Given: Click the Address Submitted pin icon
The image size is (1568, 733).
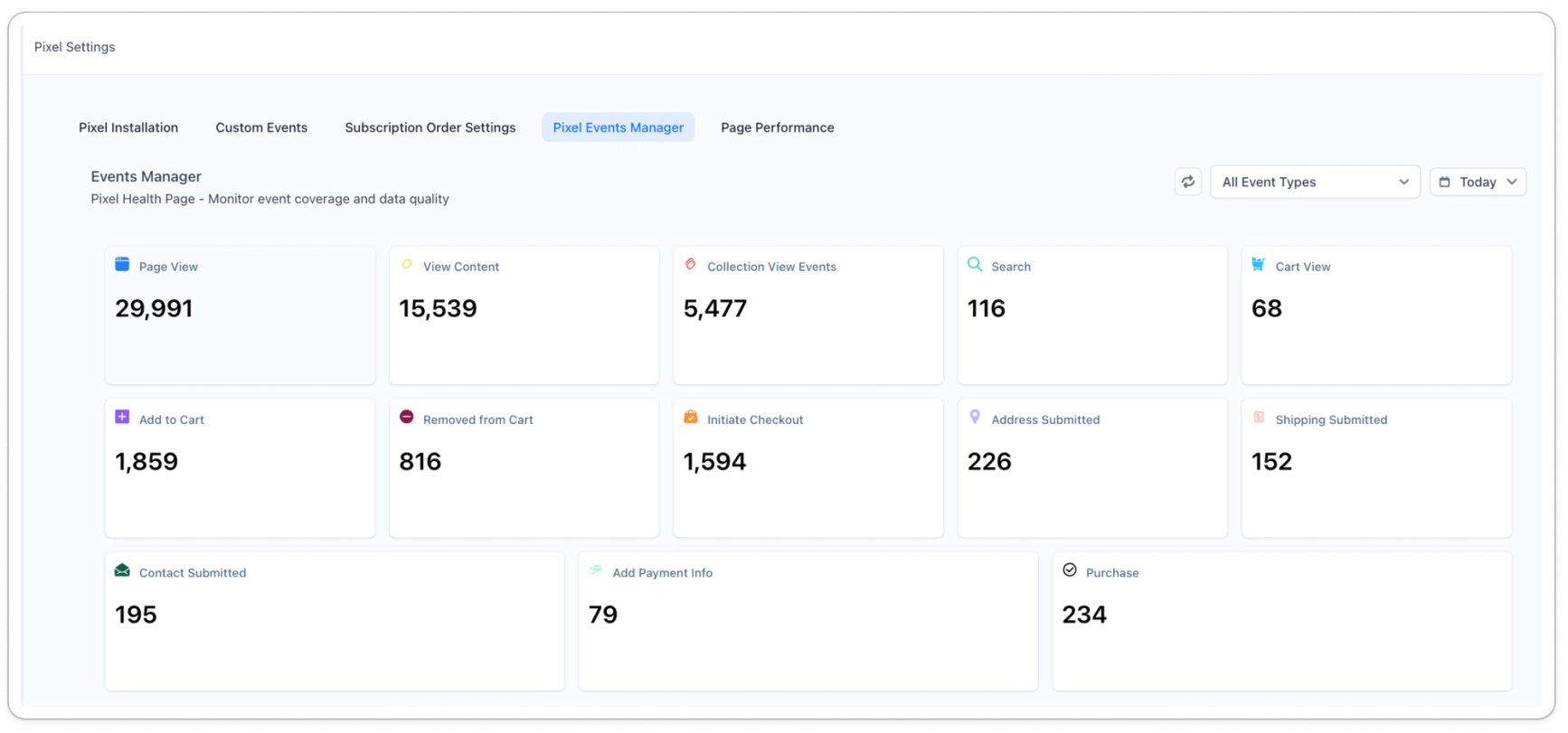Looking at the screenshot, I should 974,417.
